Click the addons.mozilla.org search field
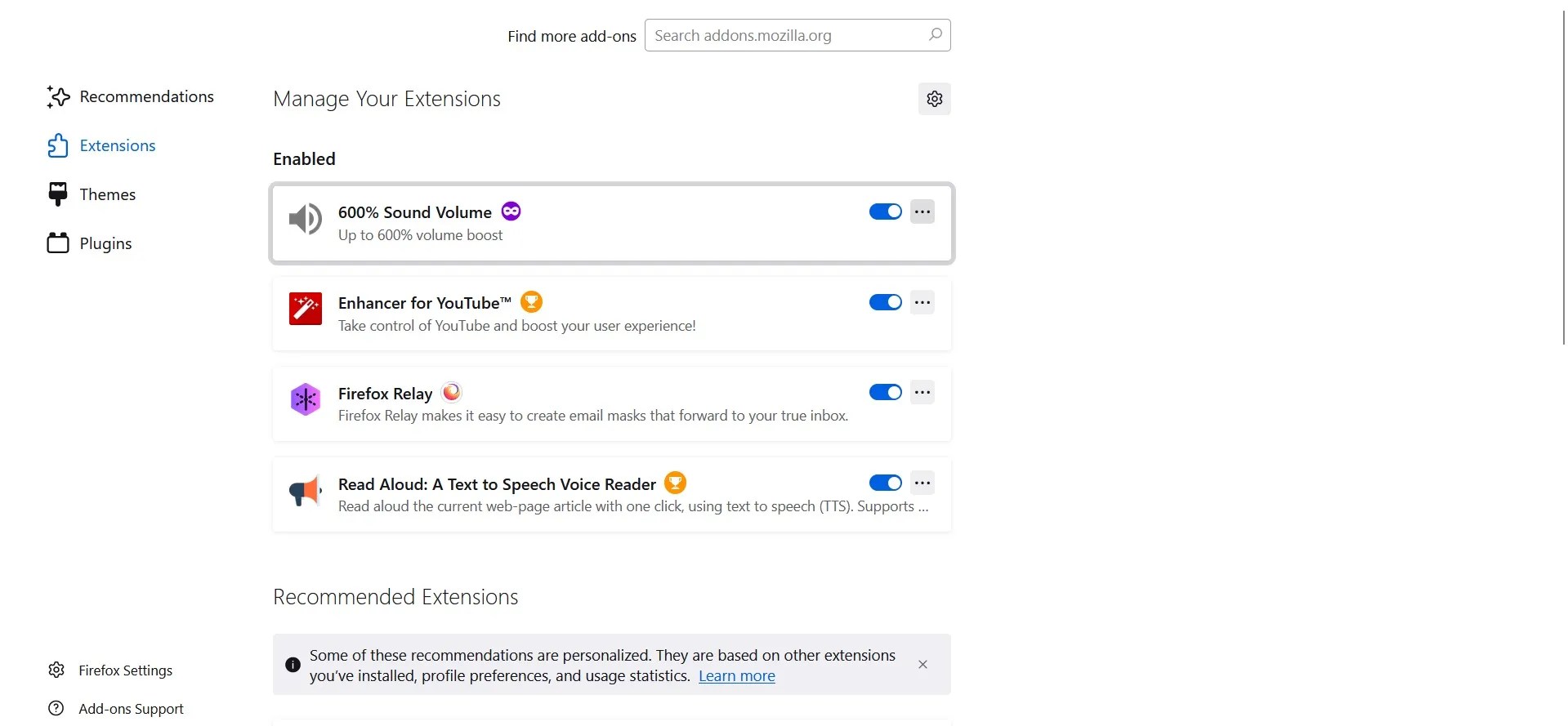This screenshot has height=726, width=1568. pyautogui.click(x=797, y=35)
